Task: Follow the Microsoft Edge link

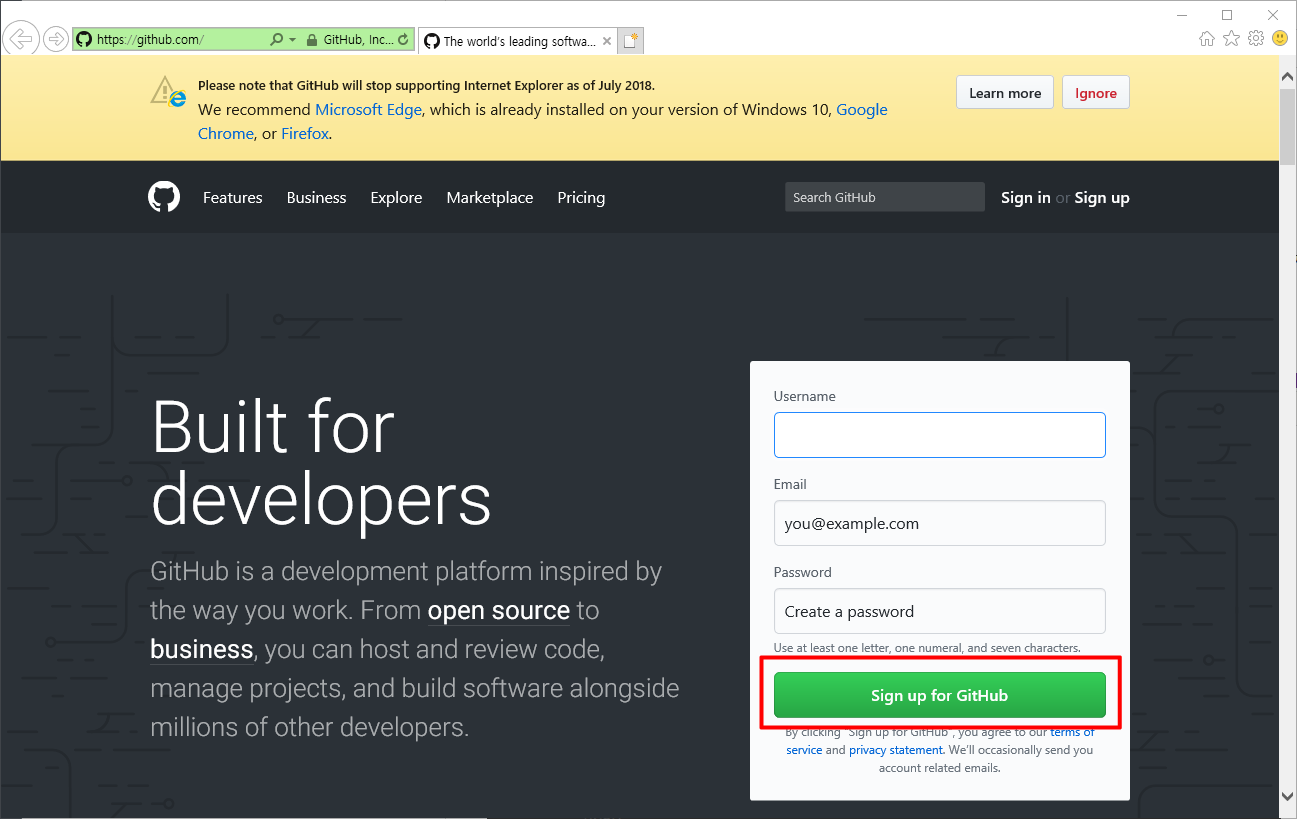Action: pos(369,110)
